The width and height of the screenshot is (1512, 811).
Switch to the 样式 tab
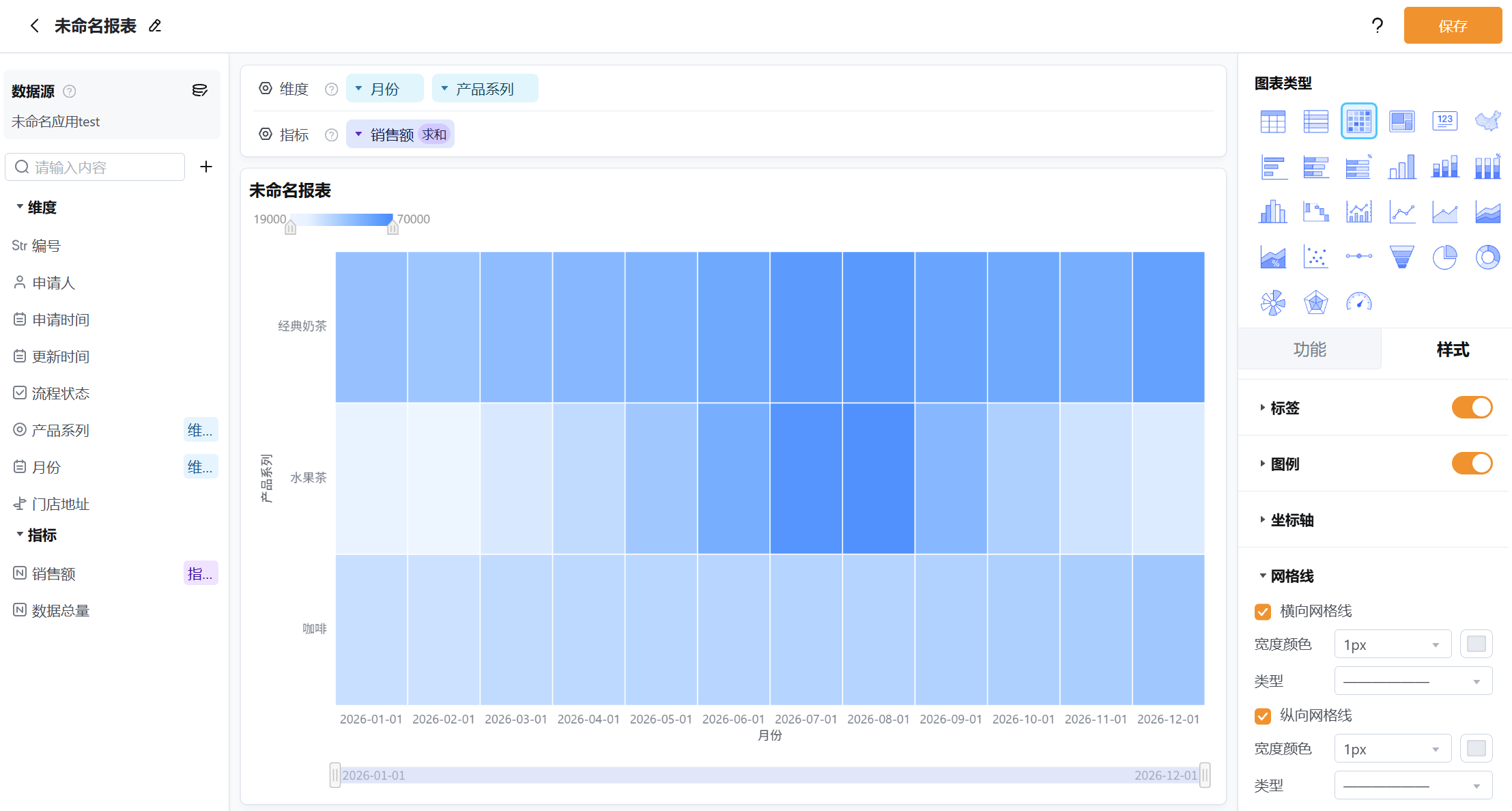point(1452,350)
